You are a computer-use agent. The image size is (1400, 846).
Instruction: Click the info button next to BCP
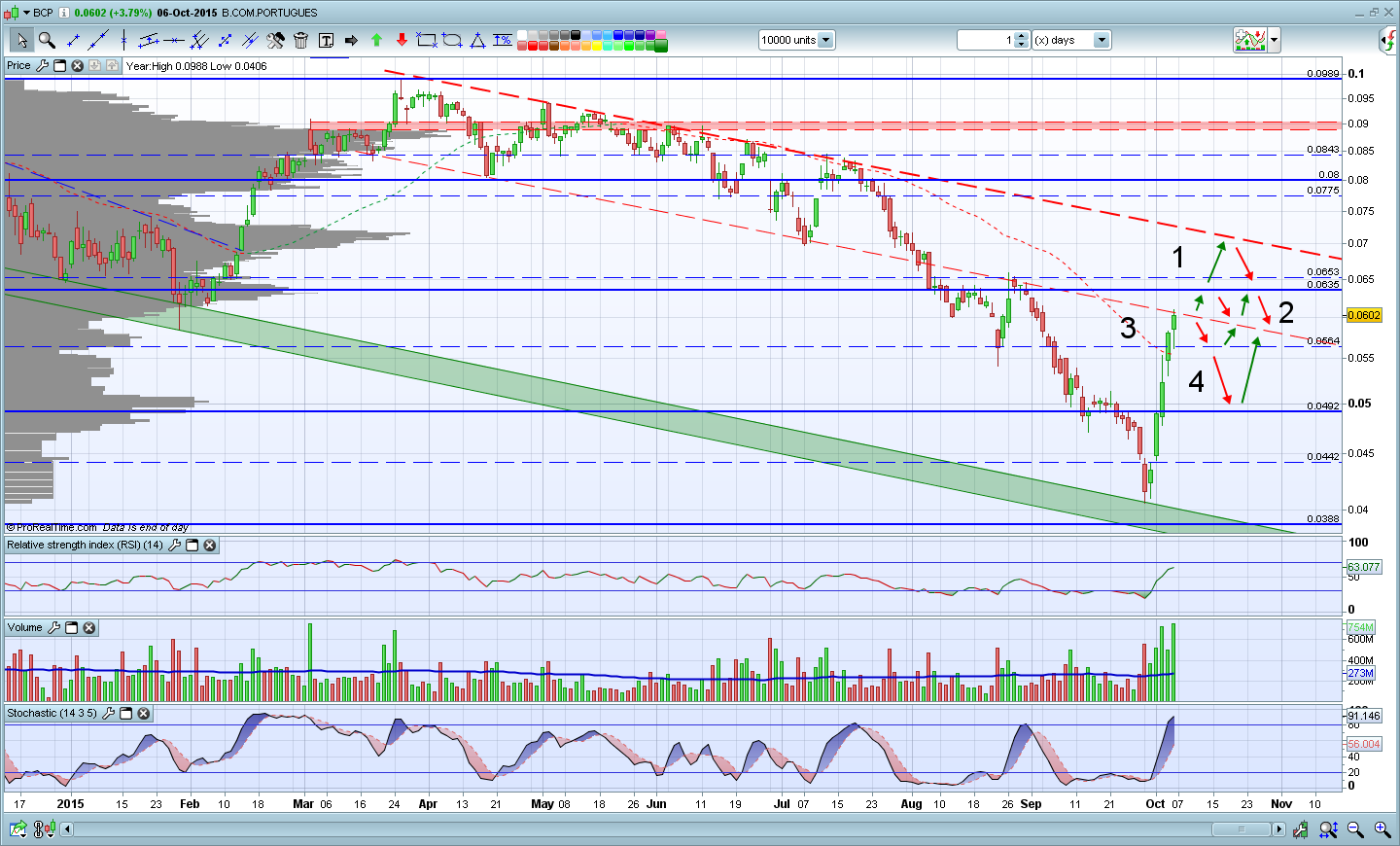pos(64,13)
